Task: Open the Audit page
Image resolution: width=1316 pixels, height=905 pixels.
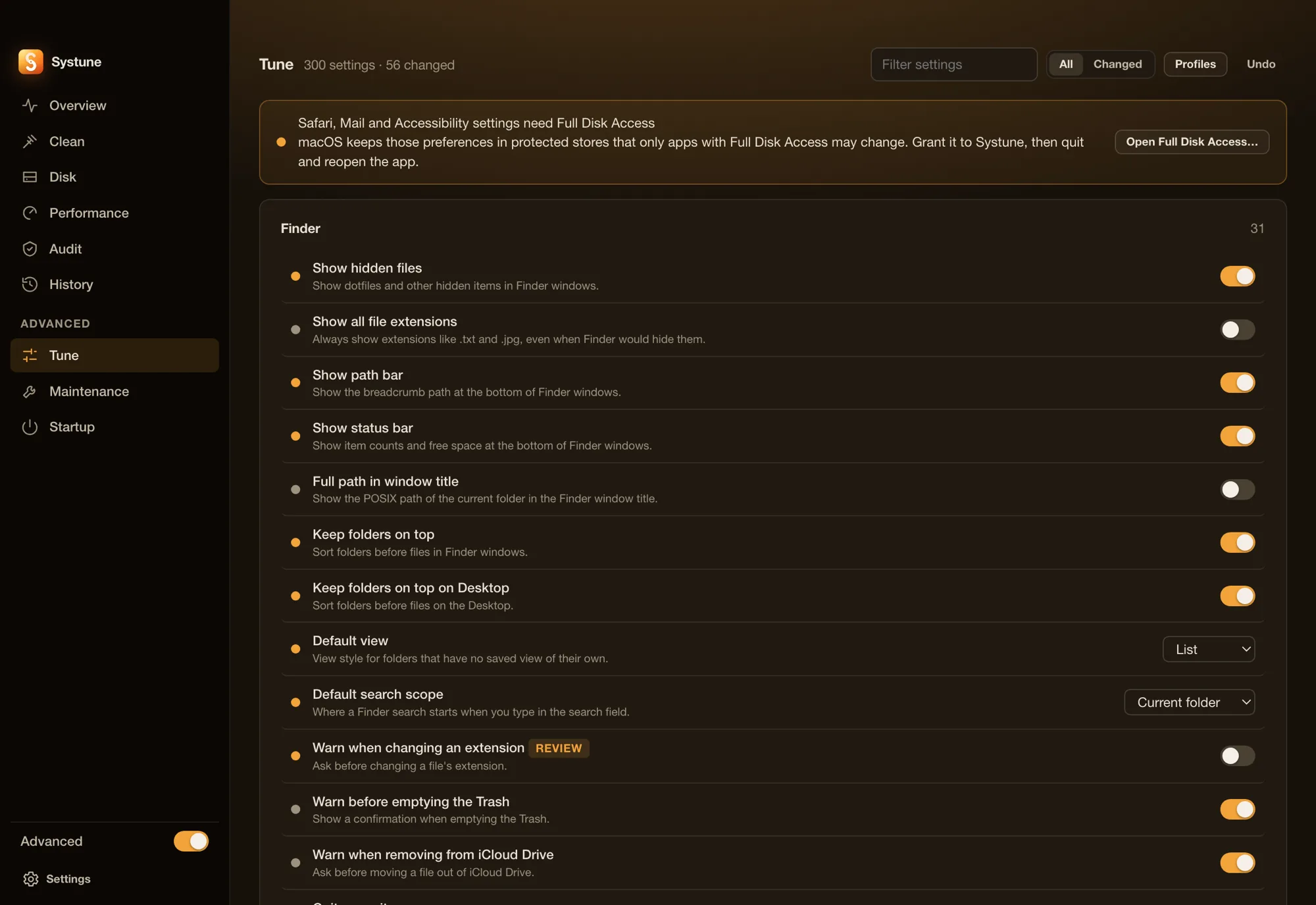Action: coord(114,249)
